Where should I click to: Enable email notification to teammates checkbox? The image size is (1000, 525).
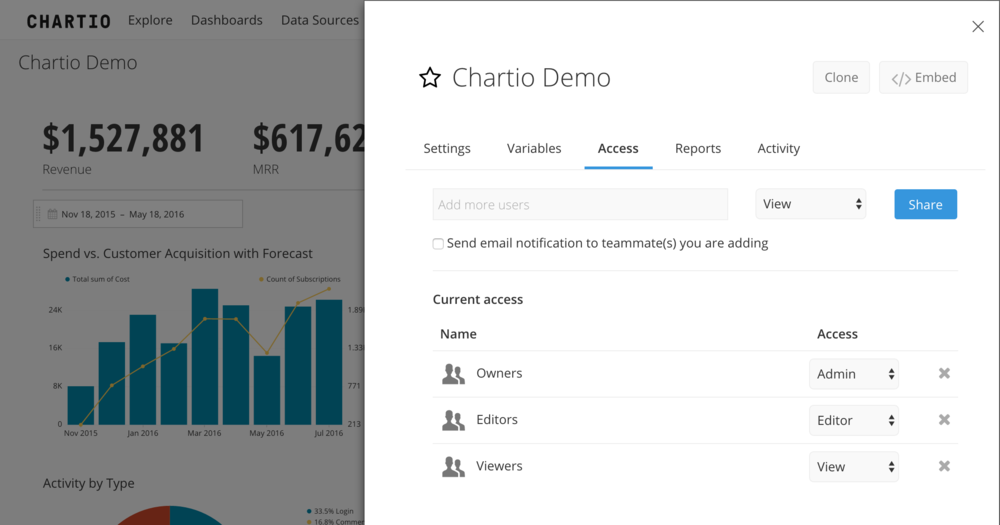438,244
